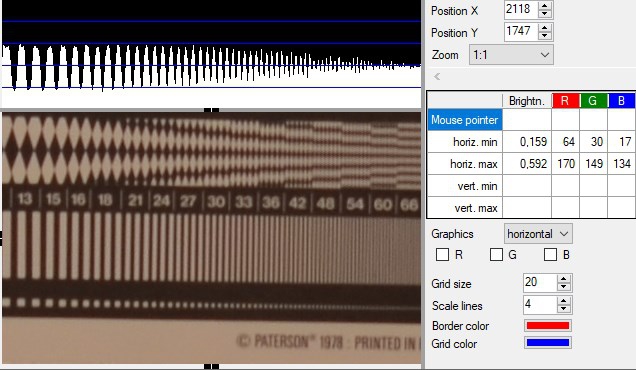Decrease the Position X value
The width and height of the screenshot is (636, 370).
[545, 13]
